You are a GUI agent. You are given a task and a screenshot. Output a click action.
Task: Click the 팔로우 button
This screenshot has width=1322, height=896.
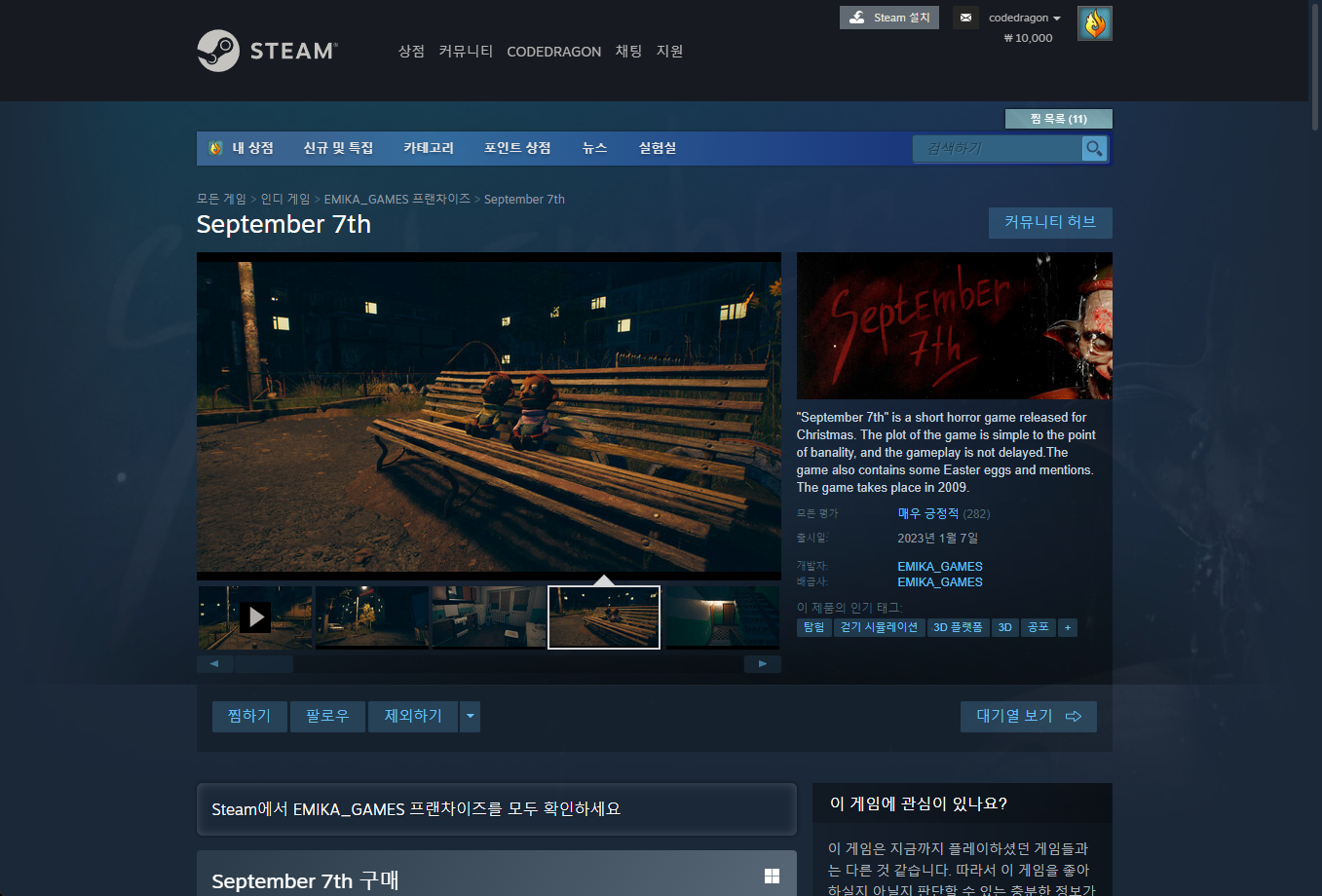click(x=327, y=717)
